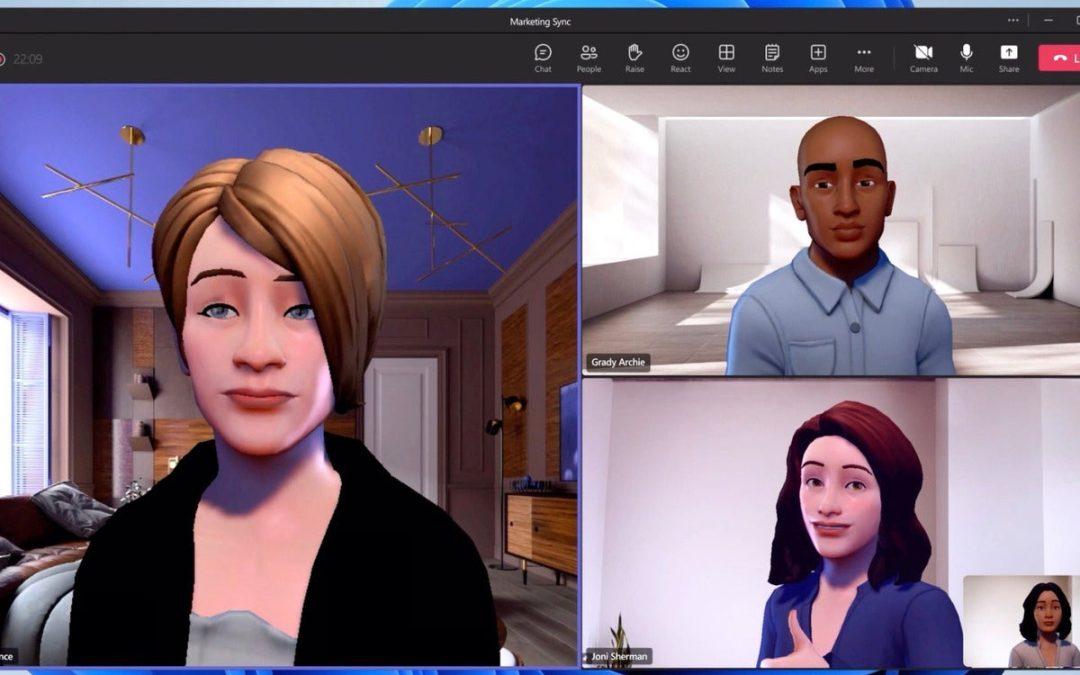
Task: Click the Grady Archie name label
Action: [x=617, y=362]
